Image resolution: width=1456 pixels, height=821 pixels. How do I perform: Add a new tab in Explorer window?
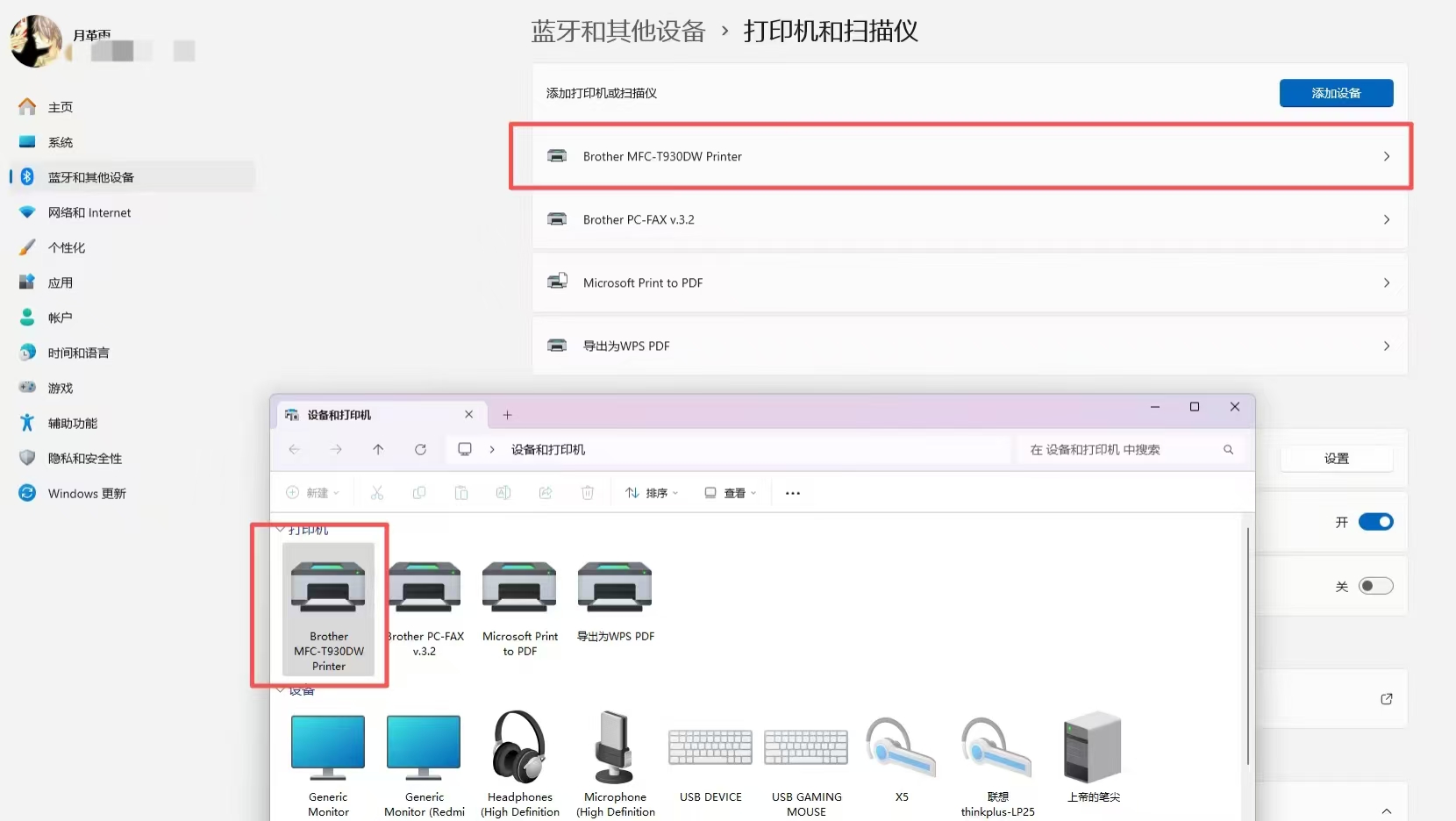tap(507, 415)
